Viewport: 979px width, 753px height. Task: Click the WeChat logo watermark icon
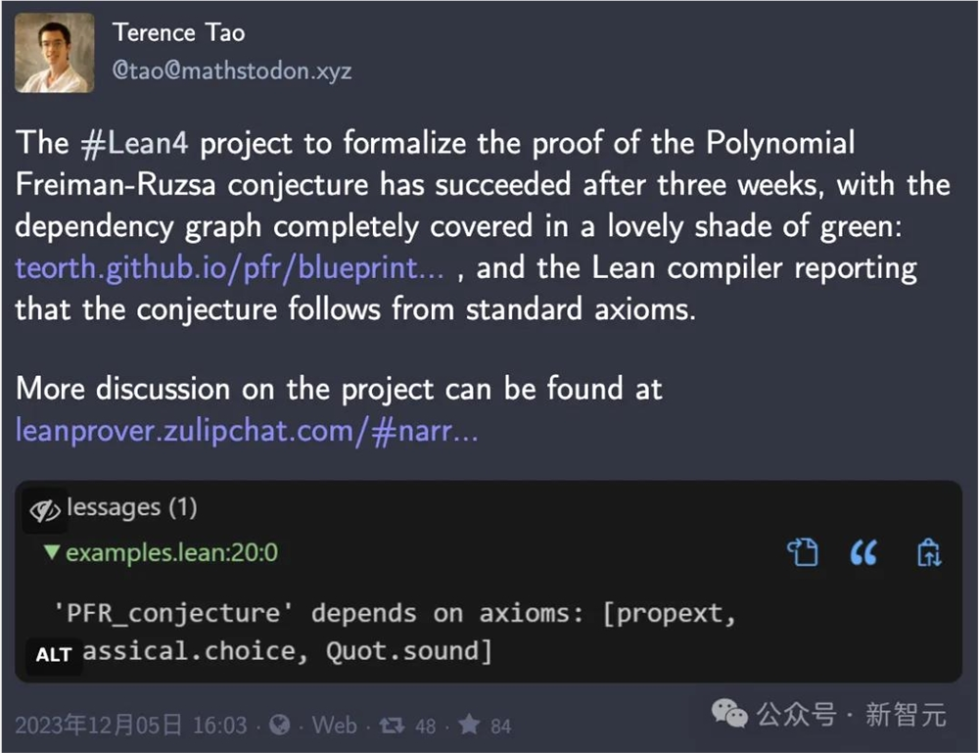[x=729, y=713]
